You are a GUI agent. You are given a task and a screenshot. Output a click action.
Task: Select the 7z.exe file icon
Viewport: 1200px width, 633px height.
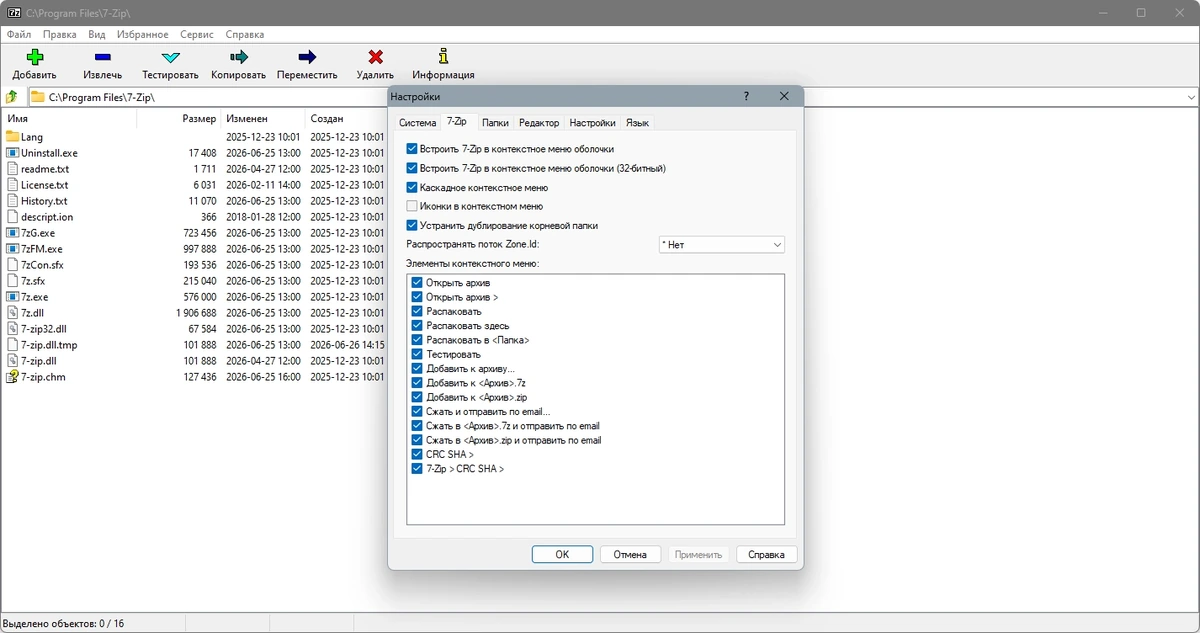tap(13, 297)
